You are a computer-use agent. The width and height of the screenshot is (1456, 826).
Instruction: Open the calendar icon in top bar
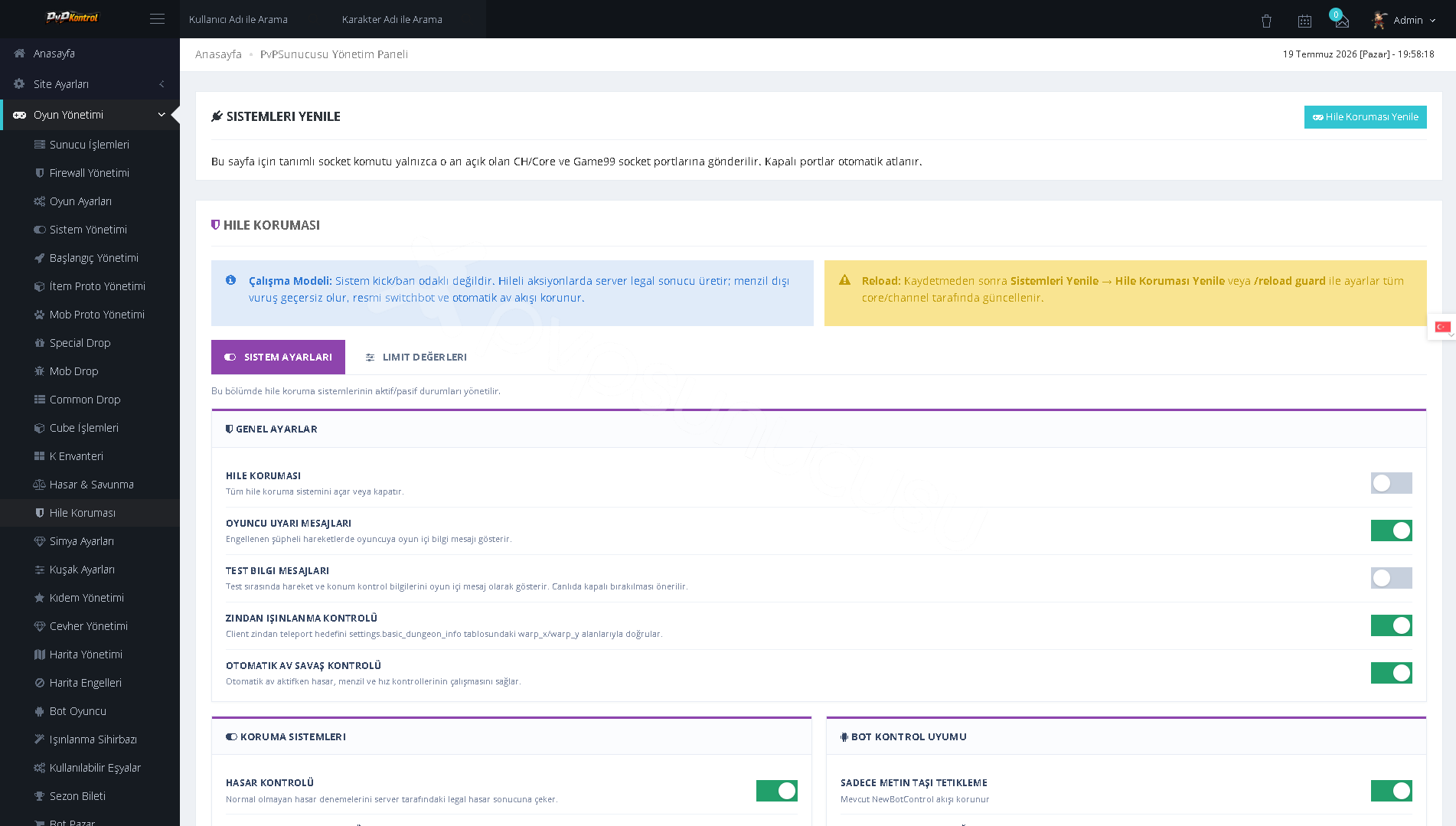(1304, 21)
